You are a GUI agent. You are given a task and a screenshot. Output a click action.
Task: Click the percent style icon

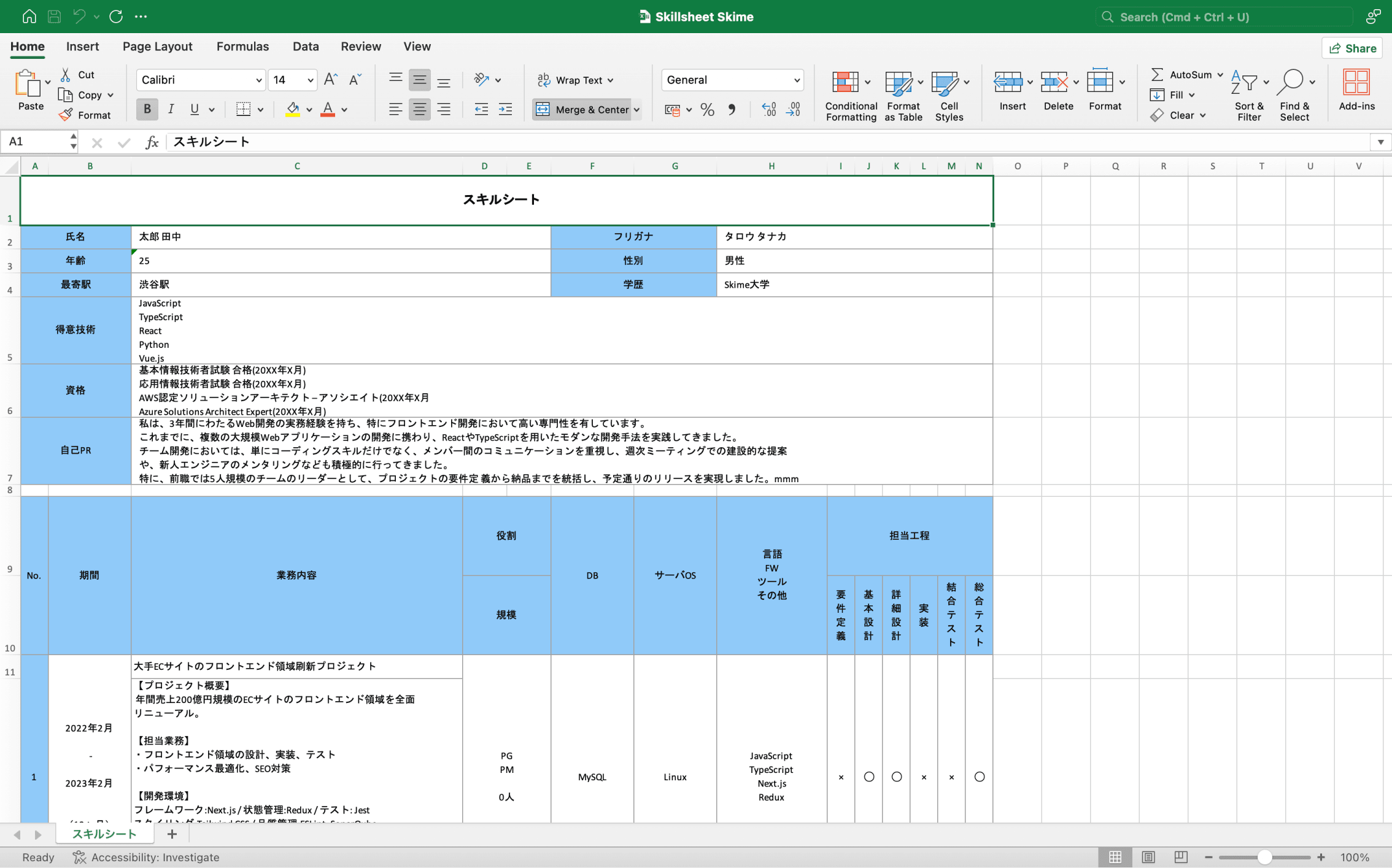tap(707, 110)
